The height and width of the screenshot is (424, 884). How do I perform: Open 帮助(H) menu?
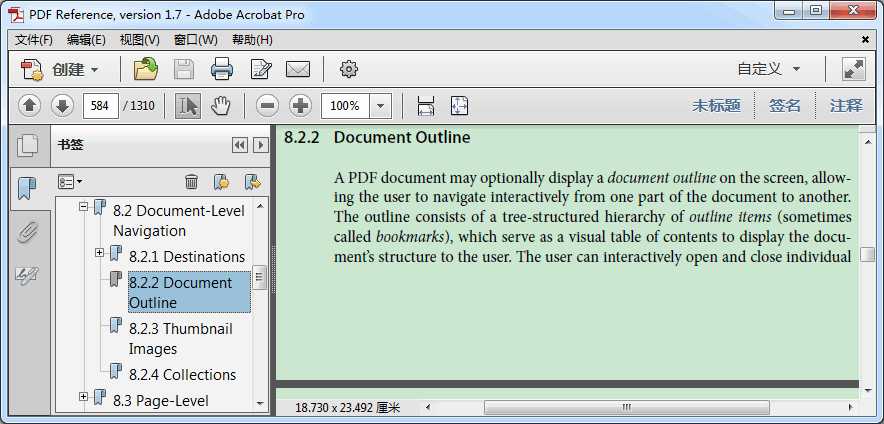(x=253, y=40)
